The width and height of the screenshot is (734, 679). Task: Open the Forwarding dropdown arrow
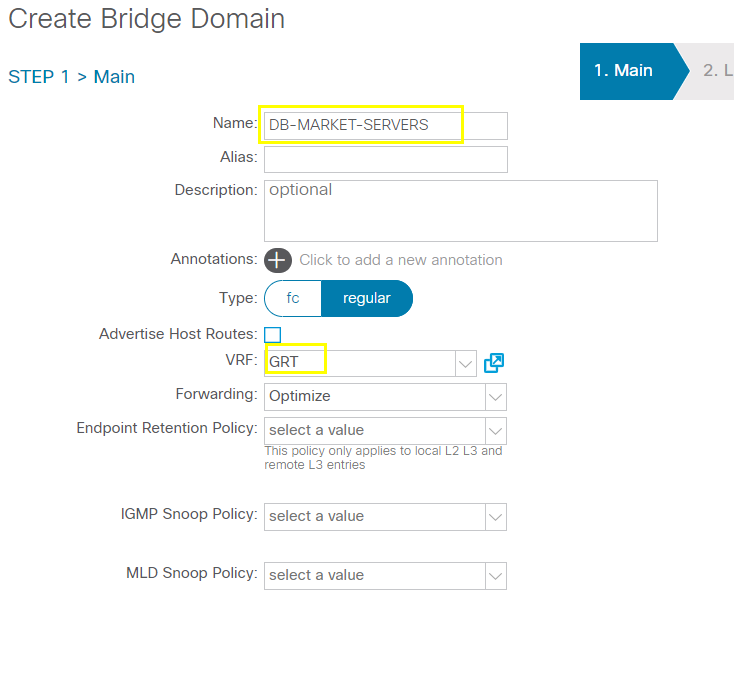[x=496, y=397]
